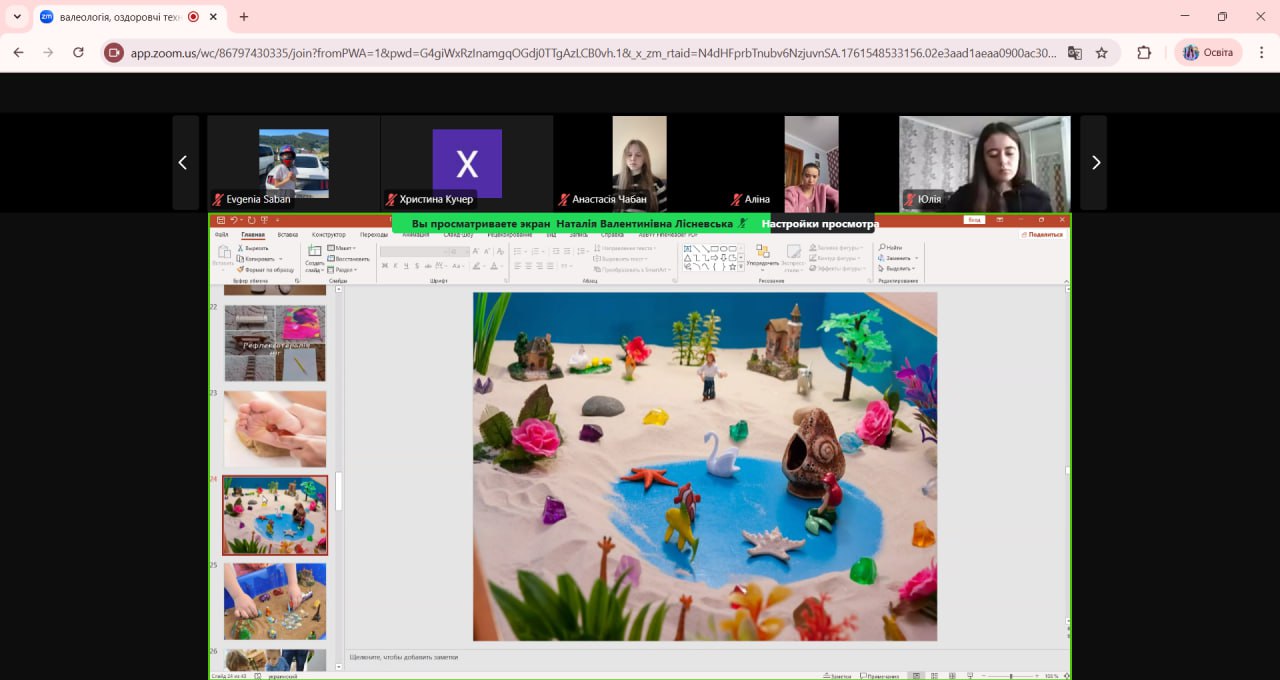Click Chrome's reload page icon

point(78,53)
